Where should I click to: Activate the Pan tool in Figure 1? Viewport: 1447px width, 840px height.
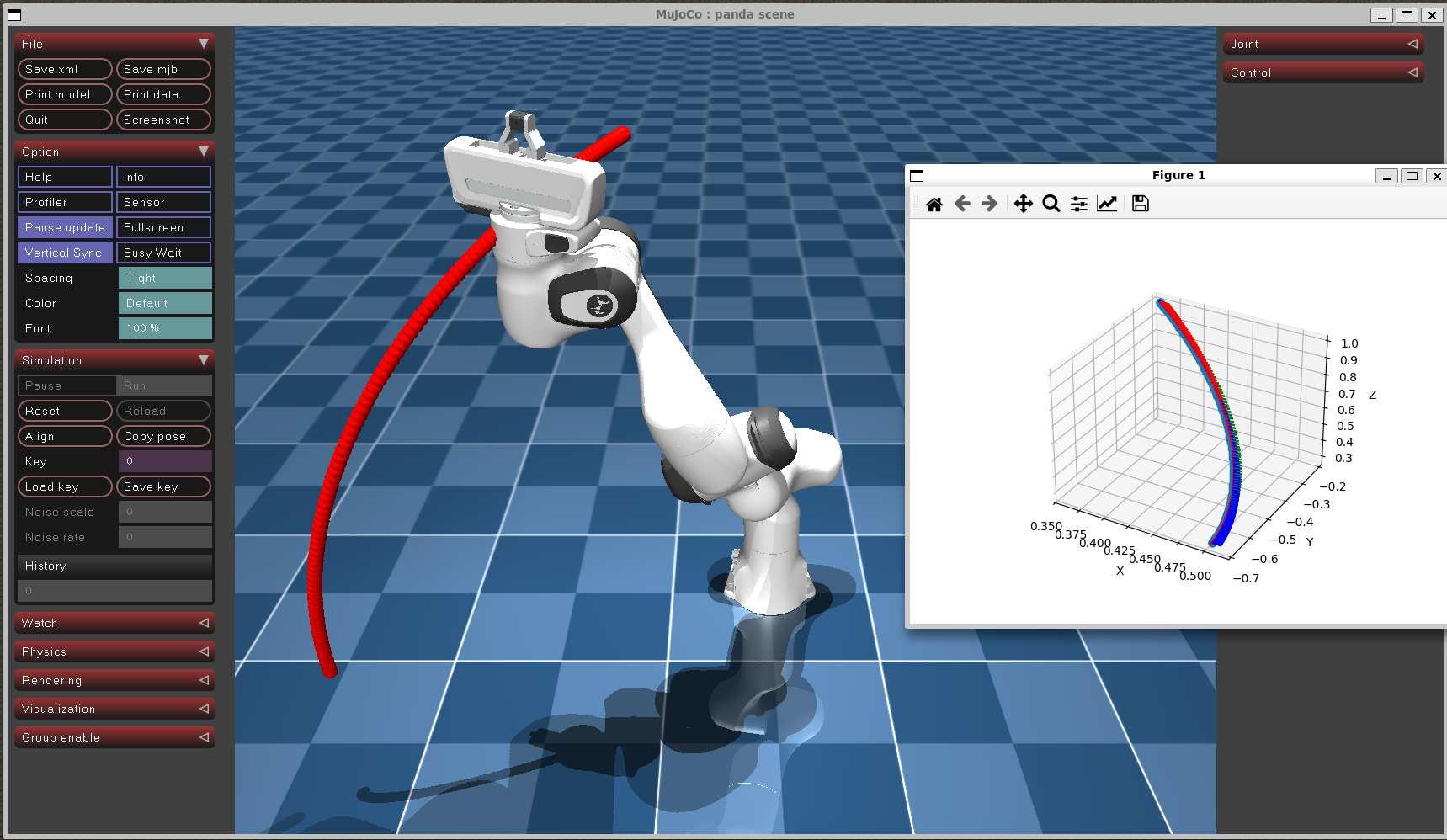pyautogui.click(x=1023, y=204)
